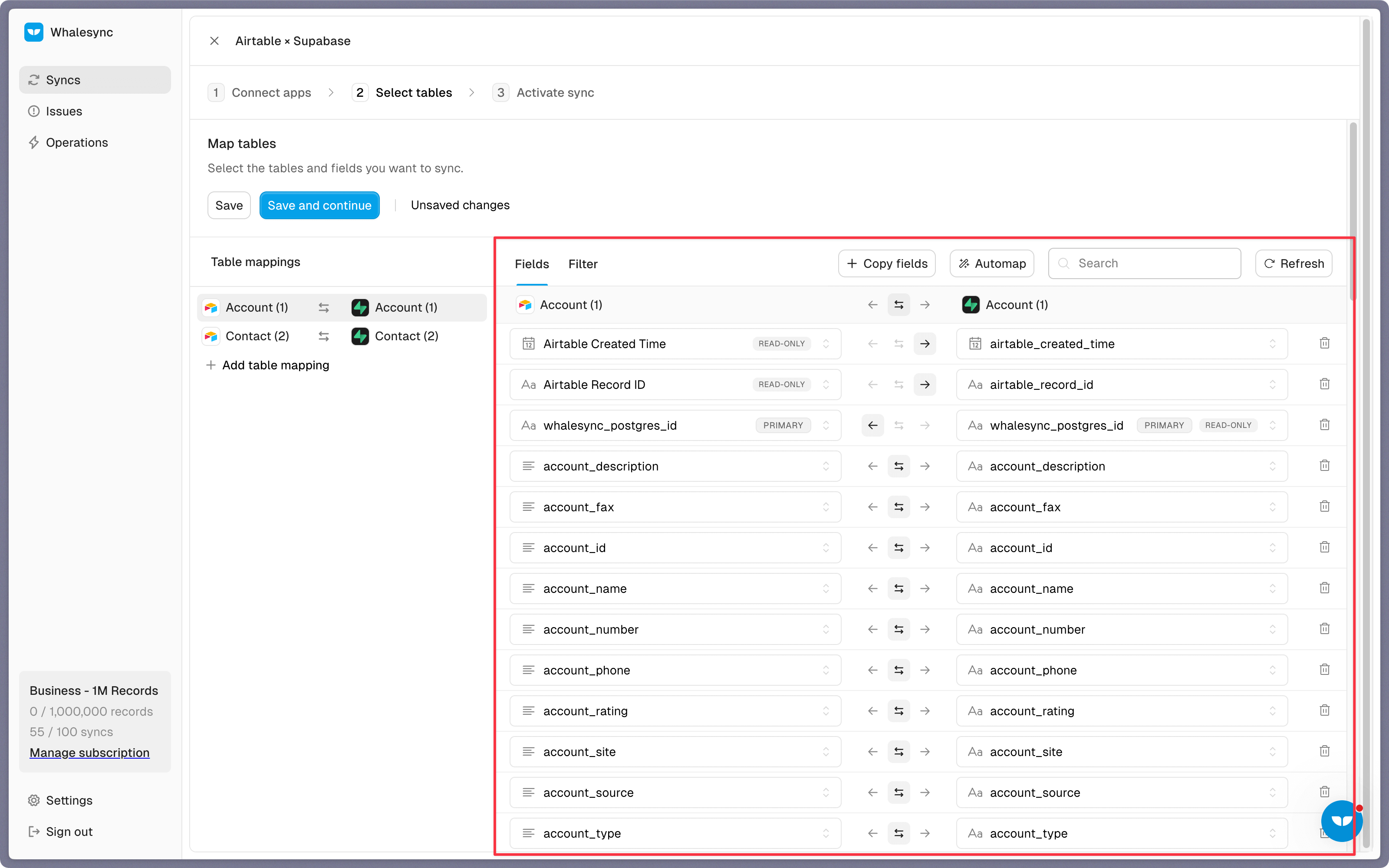Open the Manage subscription link
This screenshot has width=1389, height=868.
(x=89, y=752)
